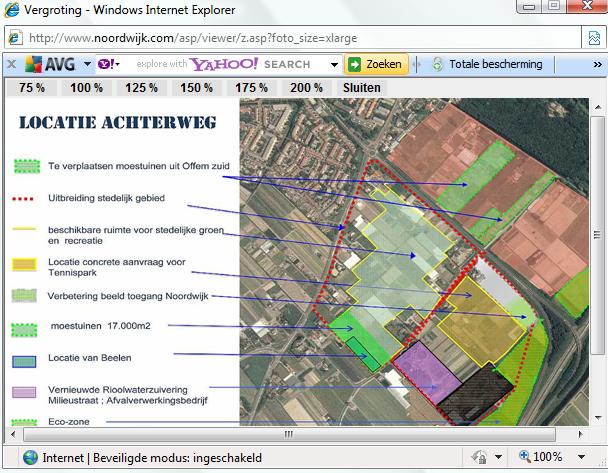
Task: Set image zoom to 100 %
Action: pos(87,88)
